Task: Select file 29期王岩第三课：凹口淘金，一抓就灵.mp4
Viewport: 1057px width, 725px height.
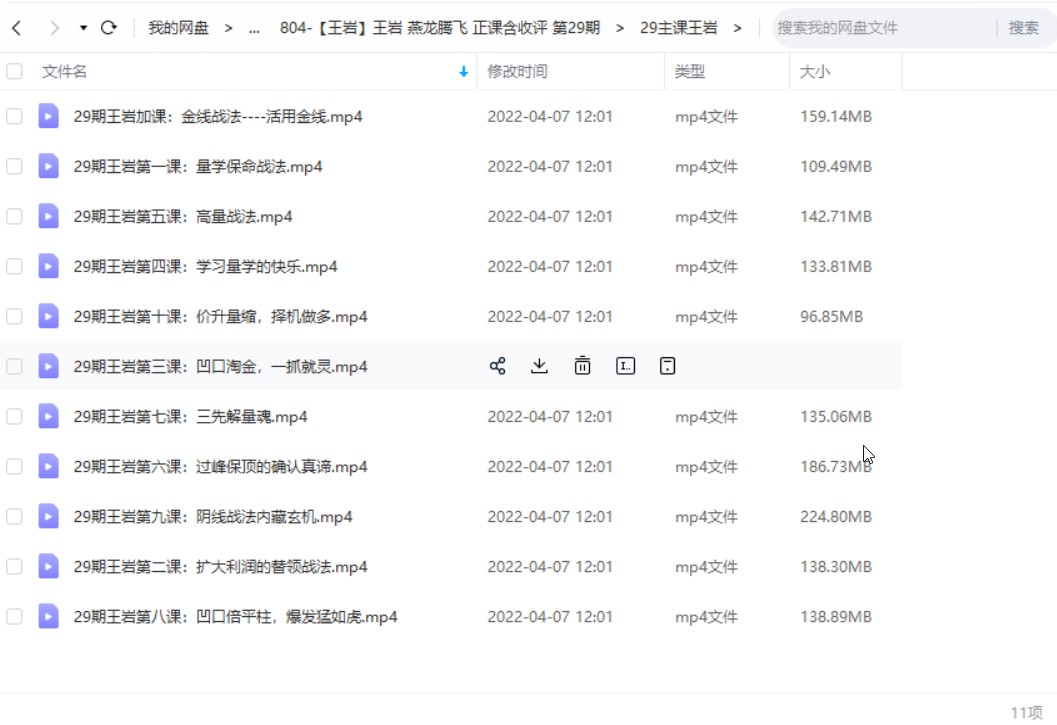Action: [220, 366]
